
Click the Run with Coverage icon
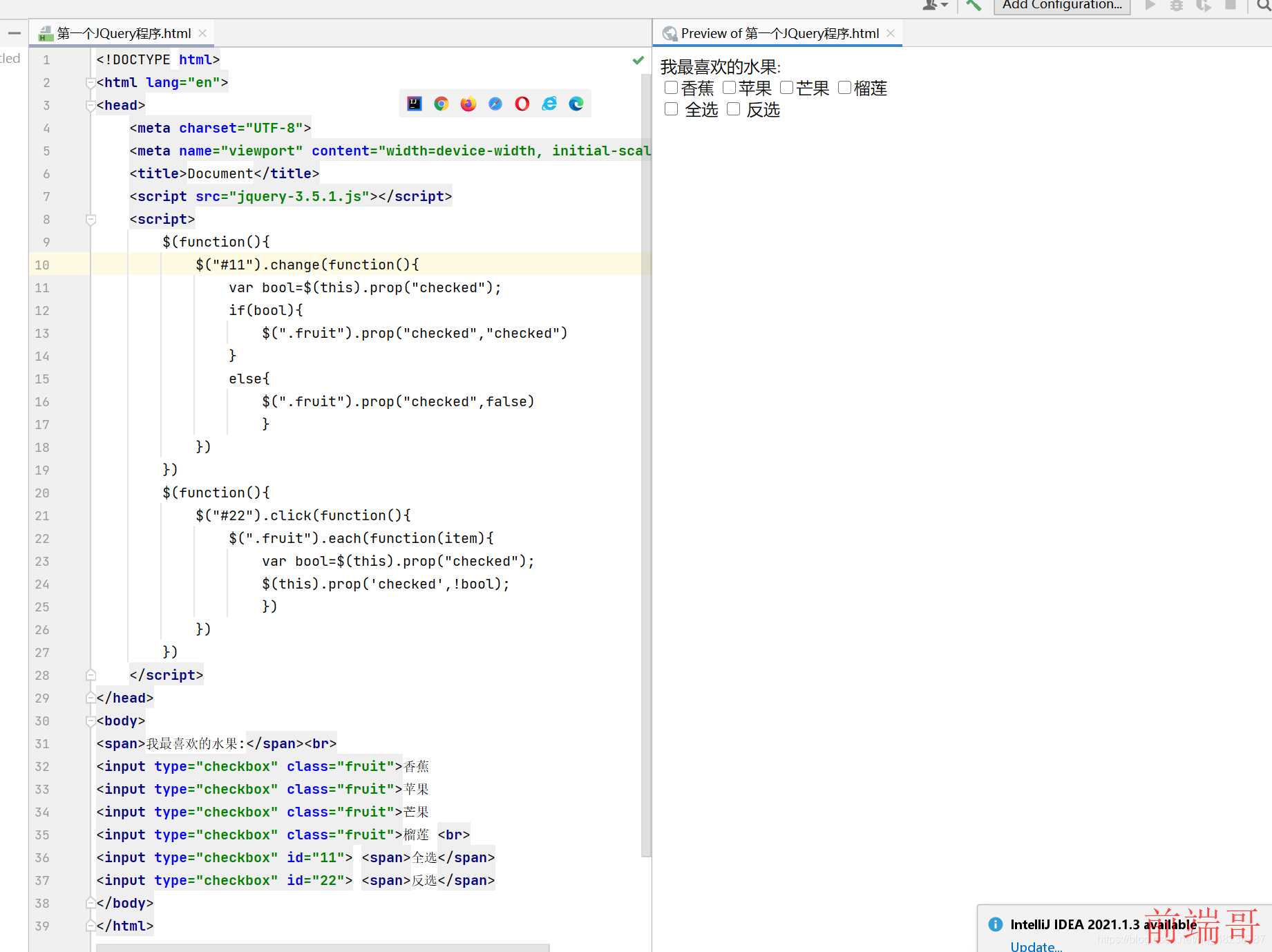coord(1204,6)
